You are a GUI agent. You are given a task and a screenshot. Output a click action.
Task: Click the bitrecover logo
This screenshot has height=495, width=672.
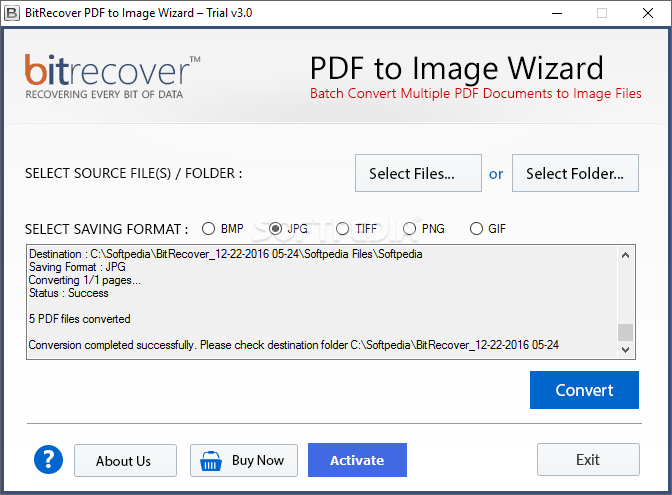[112, 77]
